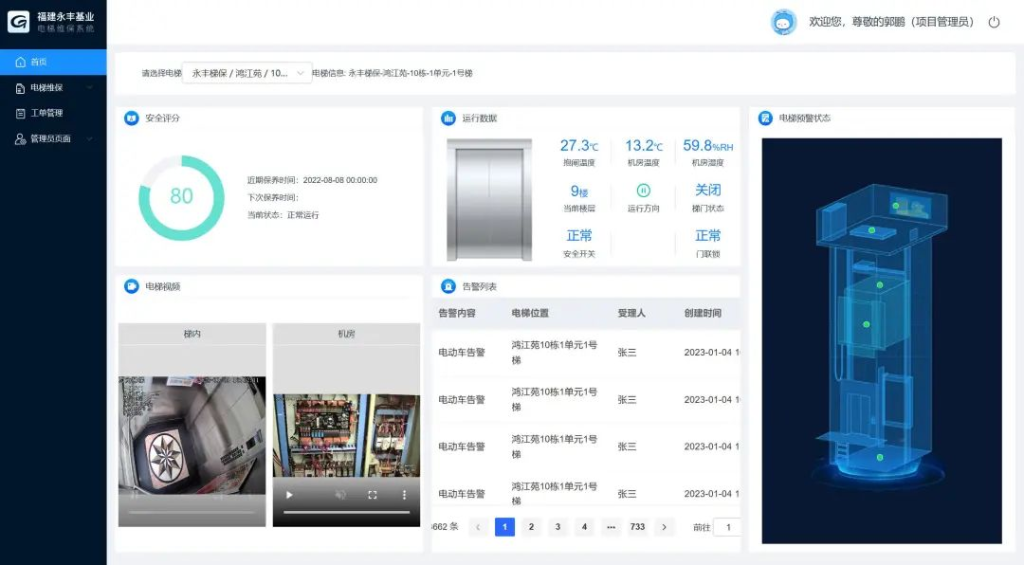Click the 机房 video progress bar

(346, 512)
